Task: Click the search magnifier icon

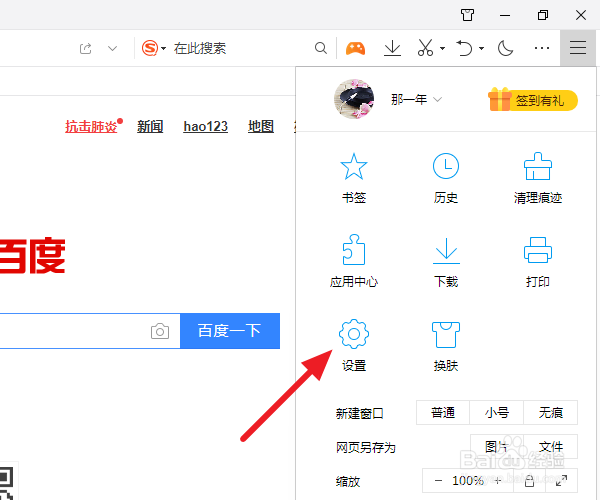Action: (x=321, y=48)
